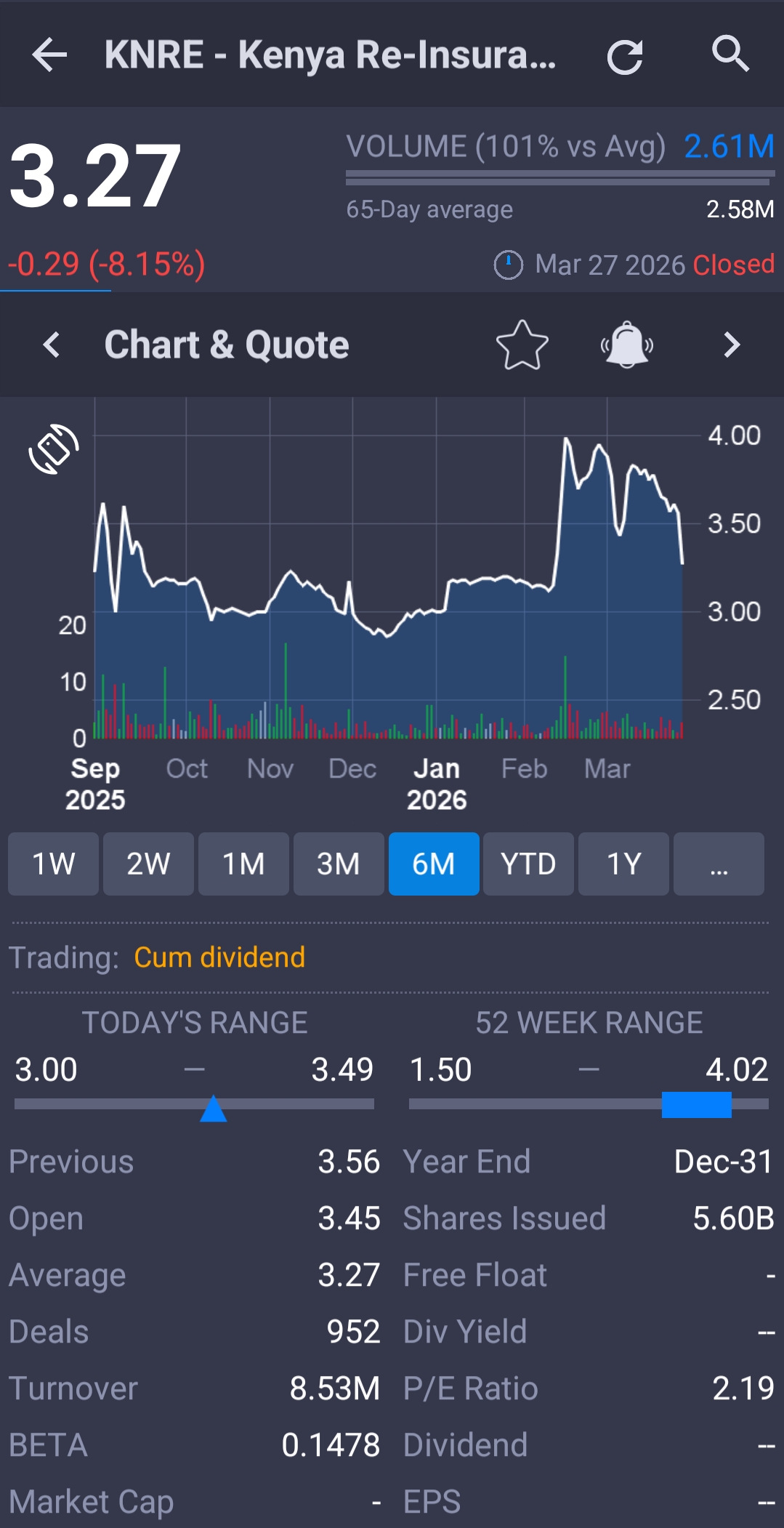Screen dimensions: 784x1528
Task: Set a price alert with bell icon
Action: 626,345
